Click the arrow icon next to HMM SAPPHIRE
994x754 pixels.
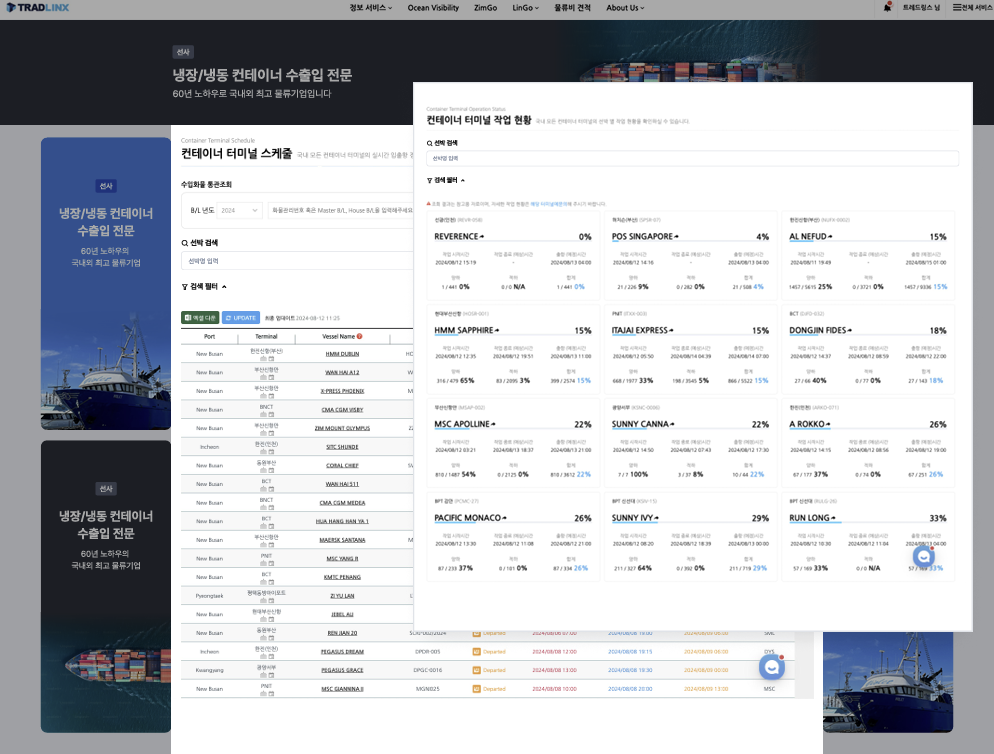pyautogui.click(x=497, y=330)
